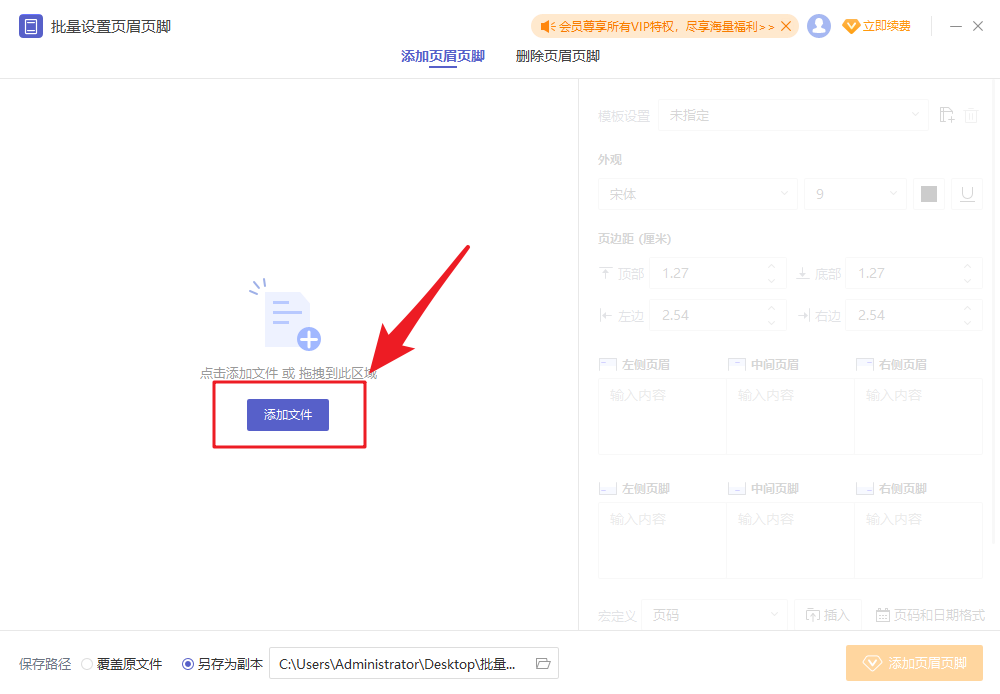Screen dimensions: 1000x694
Task: Open the 宏定义 dropdown showing 页码
Action: (x=714, y=615)
